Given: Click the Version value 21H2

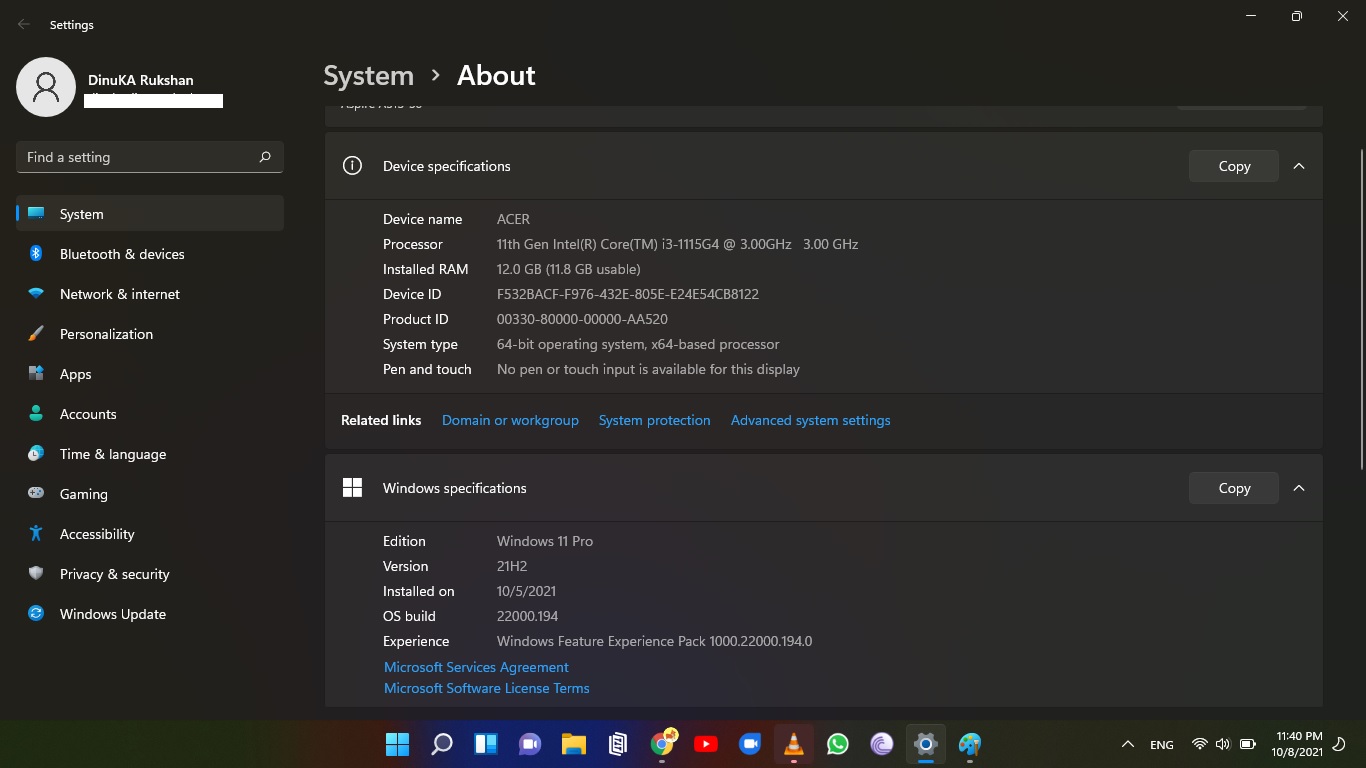Looking at the screenshot, I should [512, 566].
